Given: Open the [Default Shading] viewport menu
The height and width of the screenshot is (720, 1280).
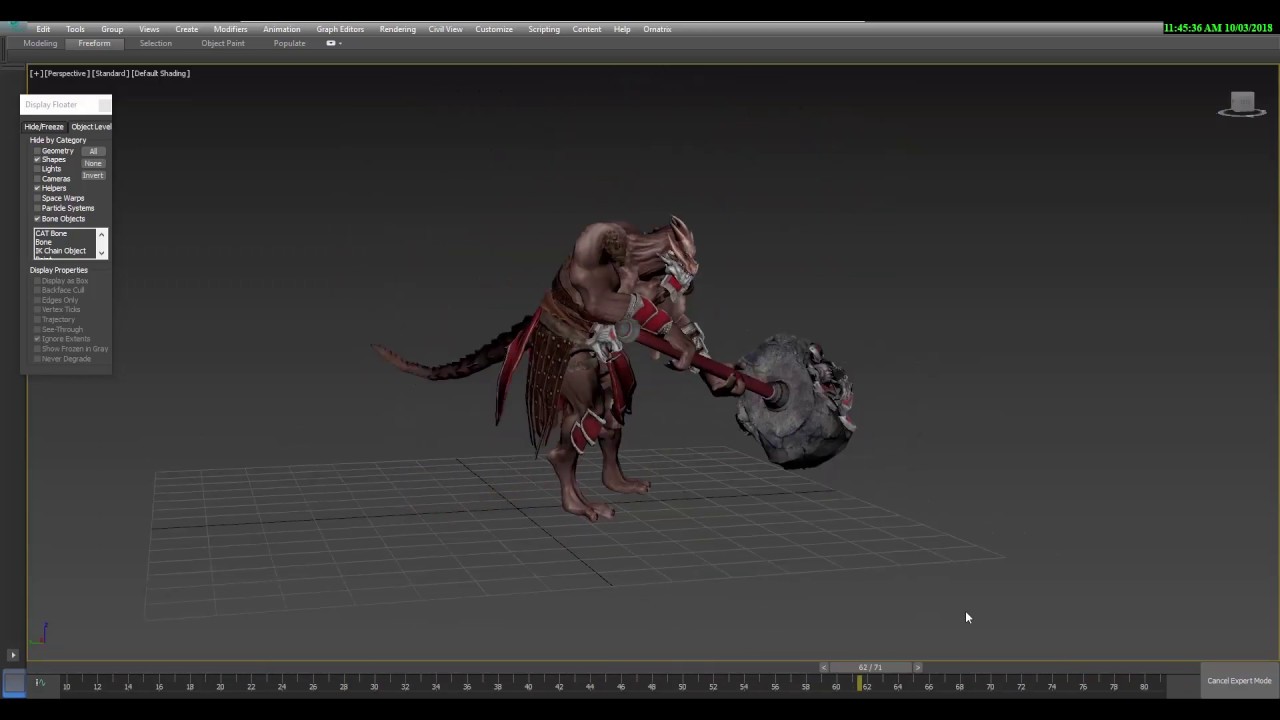Looking at the screenshot, I should click(x=160, y=73).
